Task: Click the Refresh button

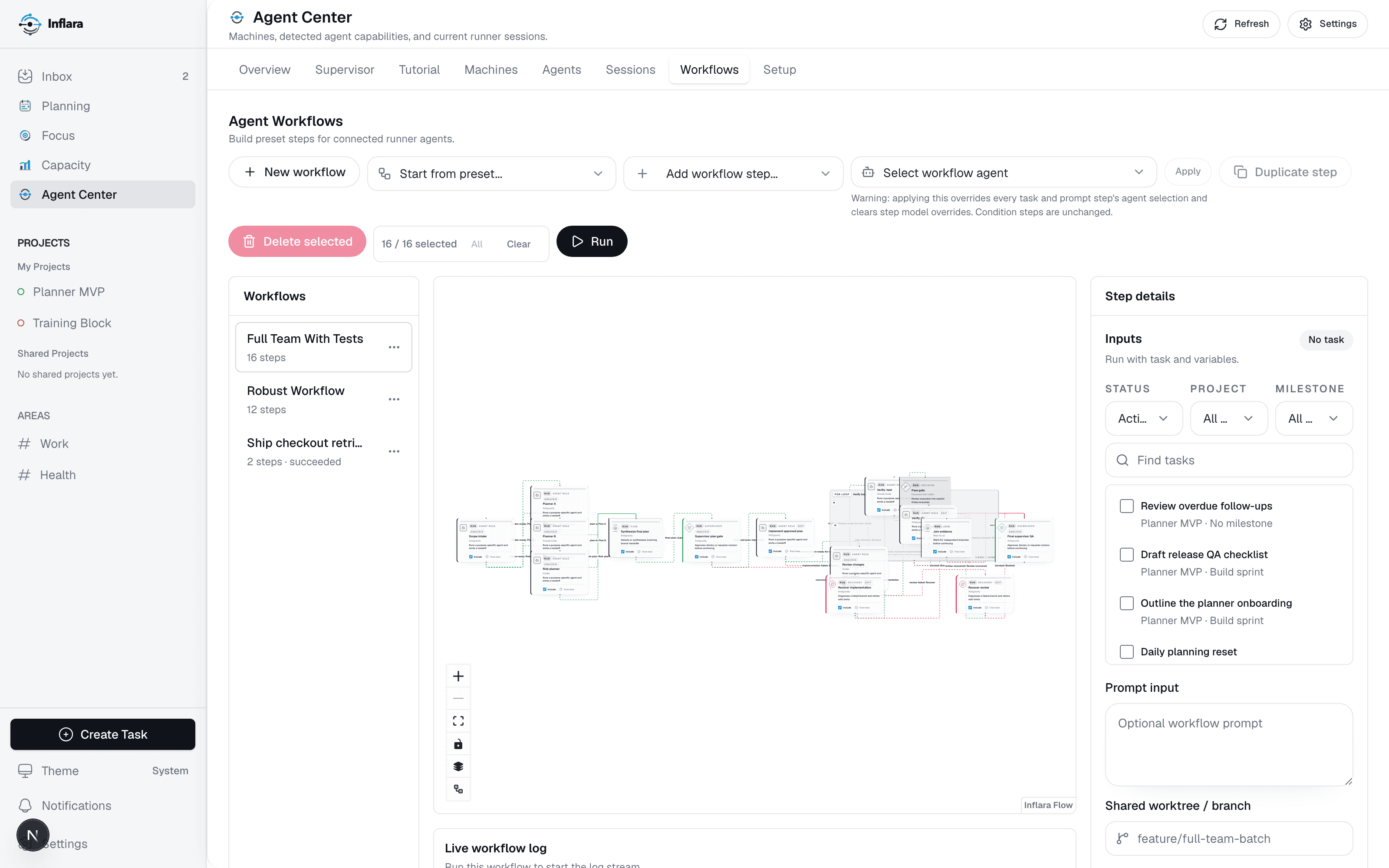Action: [1241, 24]
